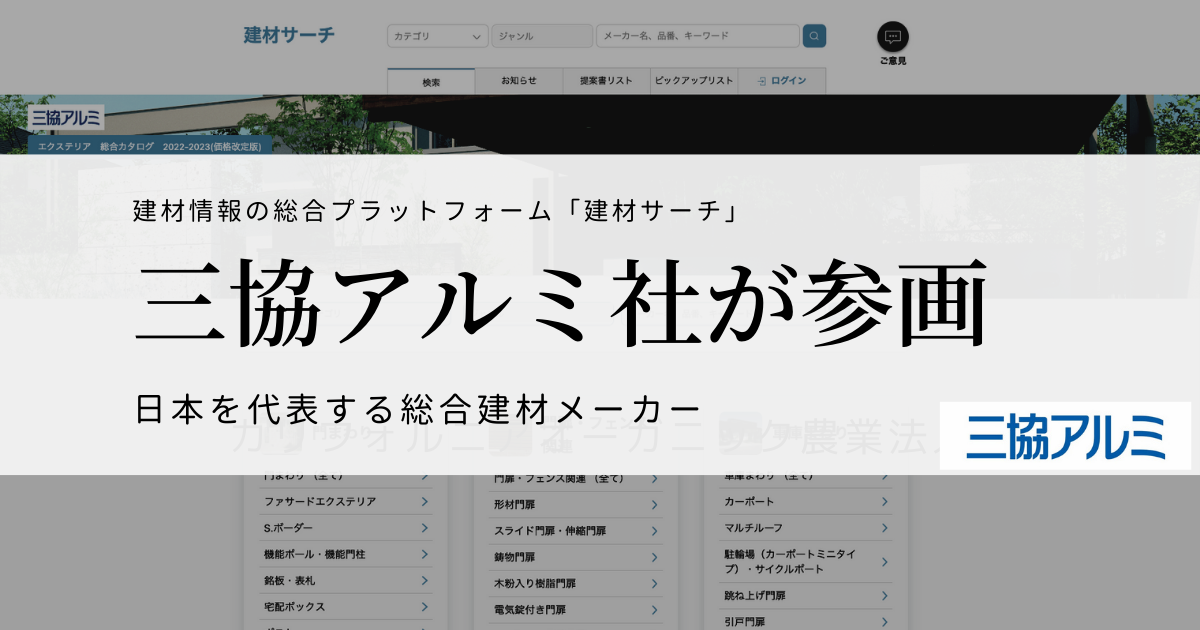This screenshot has width=1200, height=630.
Task: Click the chevron beside 形材門扉
Action: point(655,505)
